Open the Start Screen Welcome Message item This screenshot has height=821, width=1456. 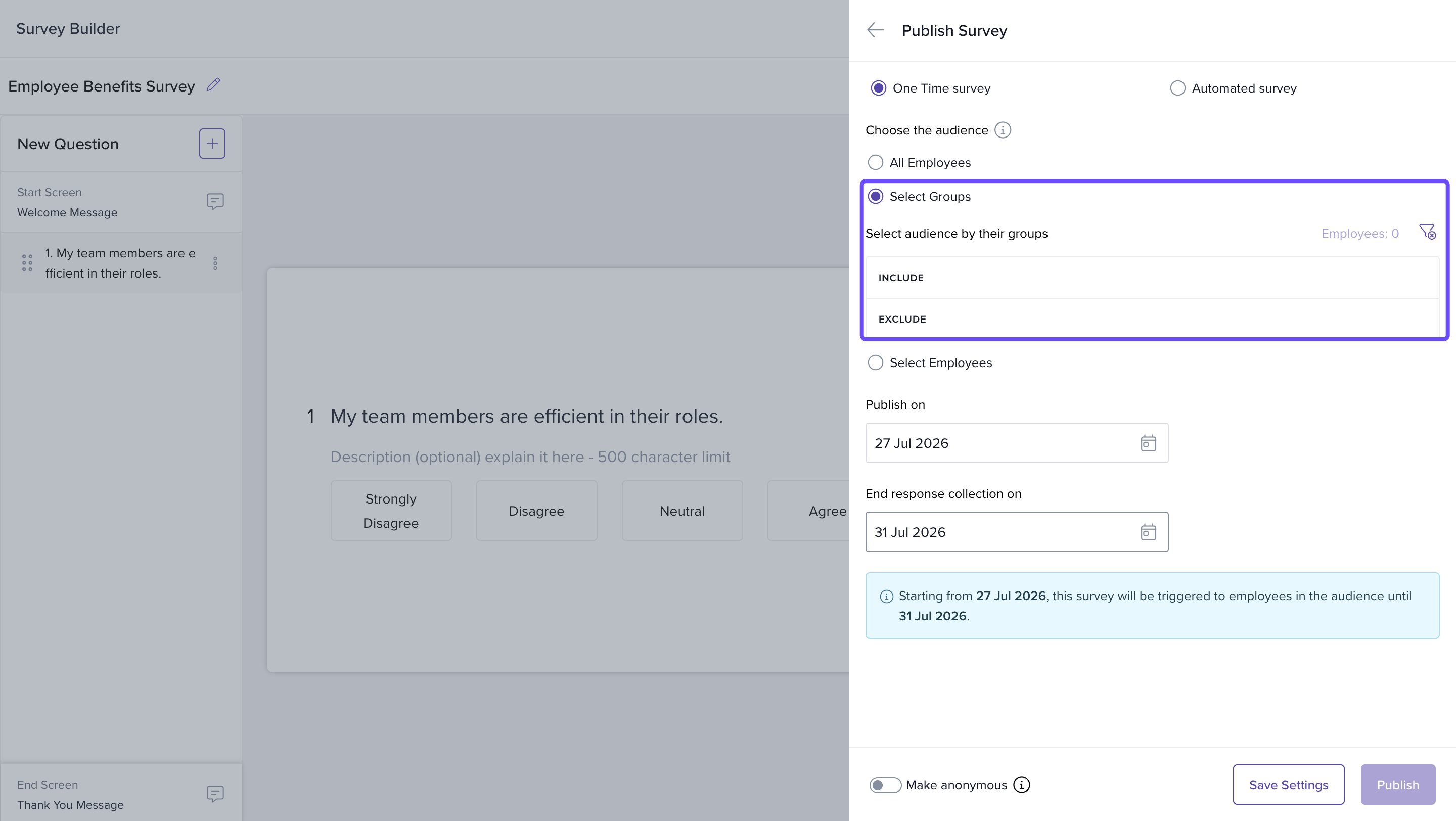[x=121, y=202]
